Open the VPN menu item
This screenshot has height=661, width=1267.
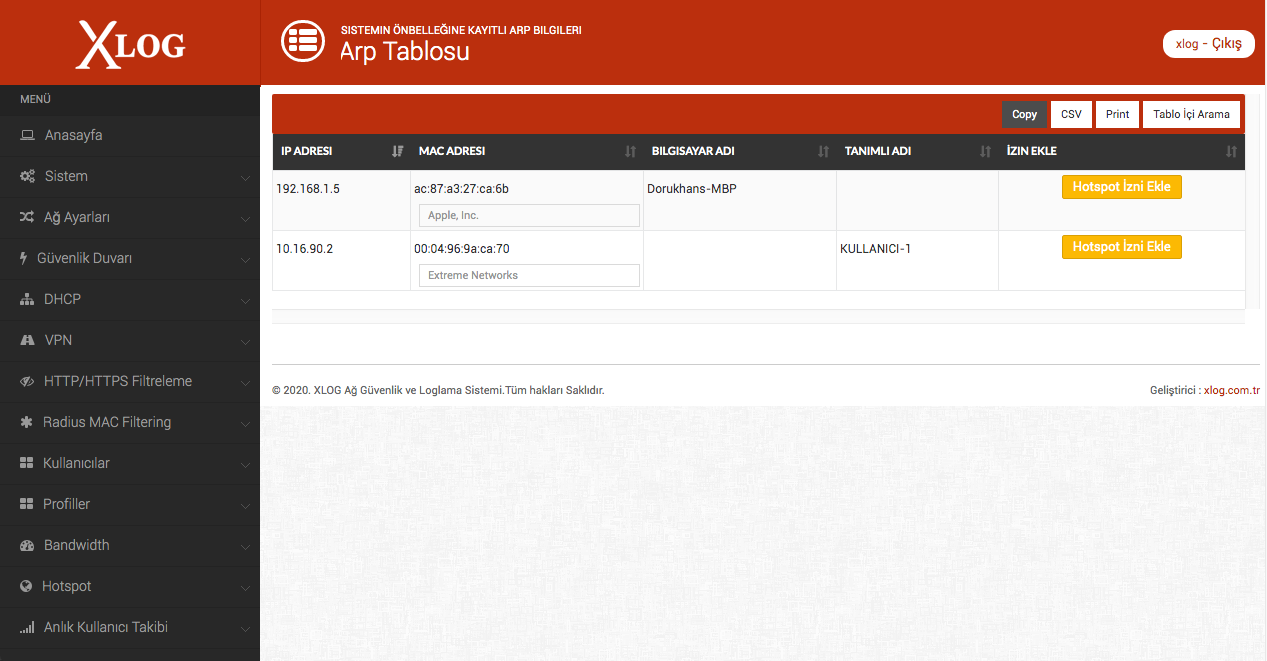pos(130,340)
